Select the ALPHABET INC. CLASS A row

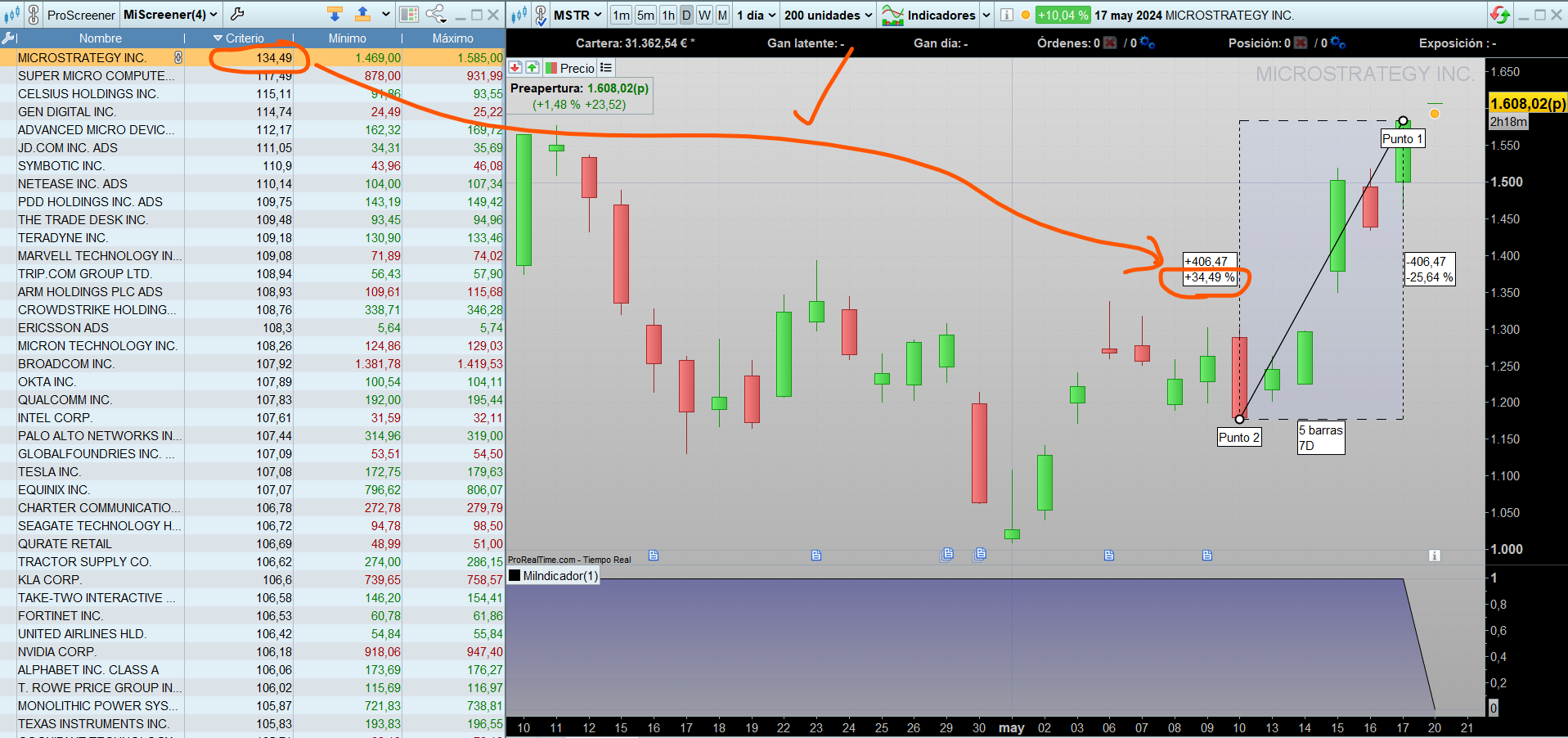(x=253, y=670)
